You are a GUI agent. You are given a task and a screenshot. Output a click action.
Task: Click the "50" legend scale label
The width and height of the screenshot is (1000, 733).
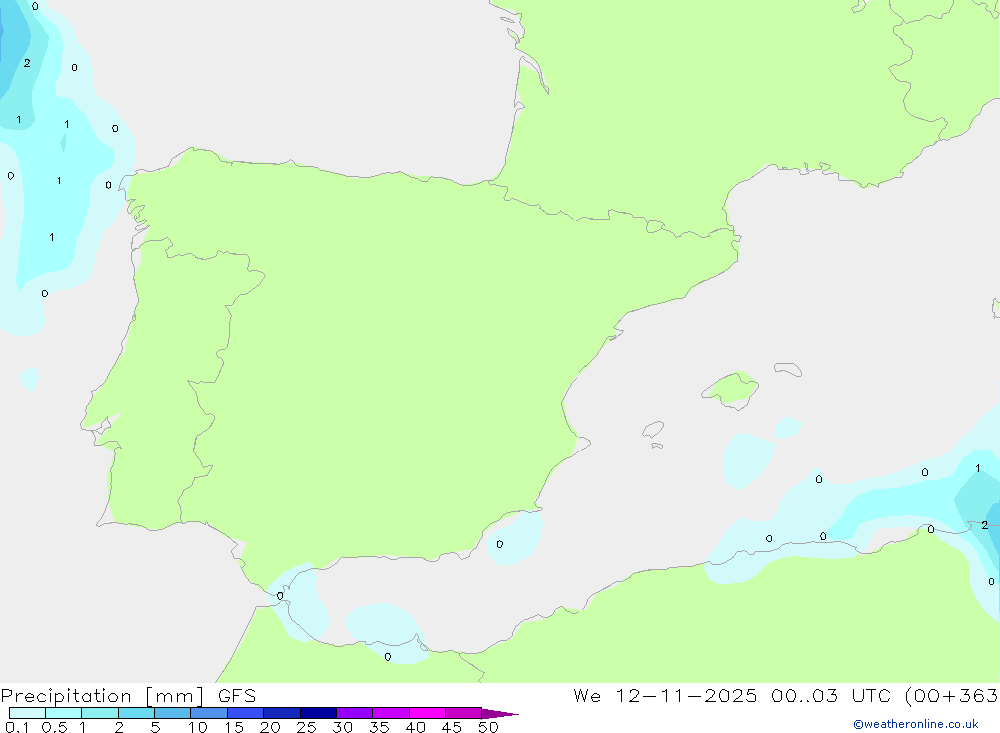488,727
